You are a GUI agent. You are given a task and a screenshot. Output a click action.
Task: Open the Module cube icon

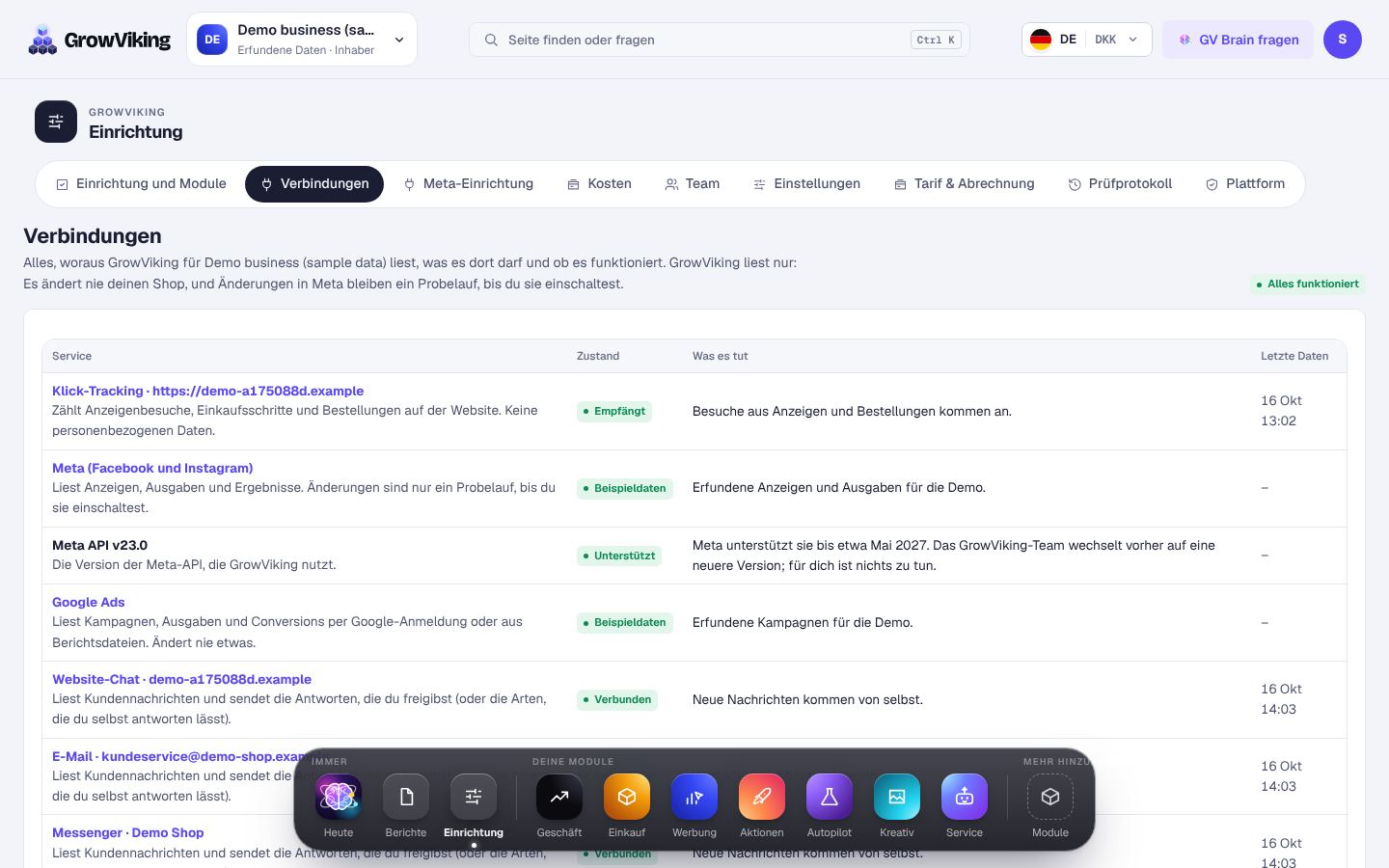pyautogui.click(x=1050, y=797)
